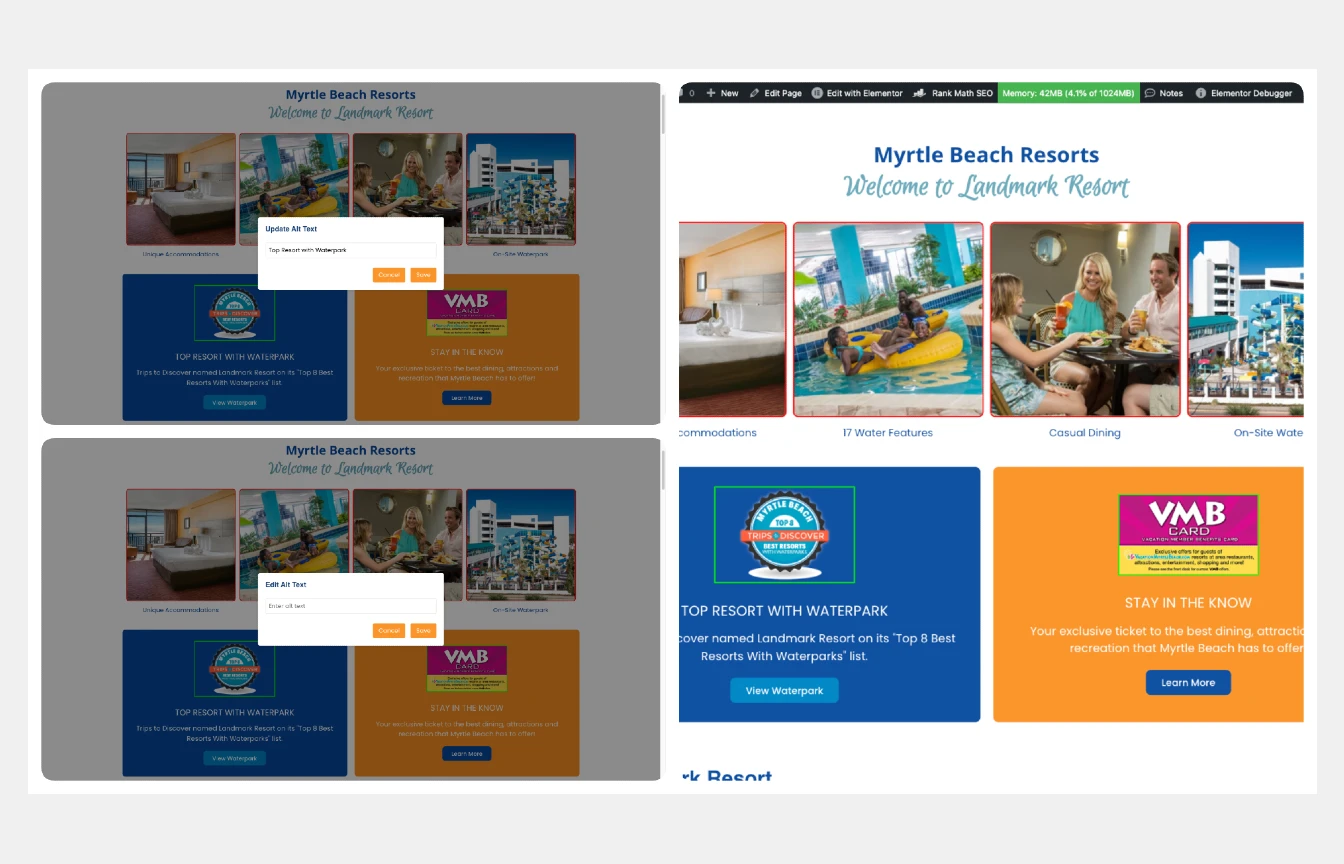
Task: Save in the Edit Alt Text dialog
Action: click(423, 631)
